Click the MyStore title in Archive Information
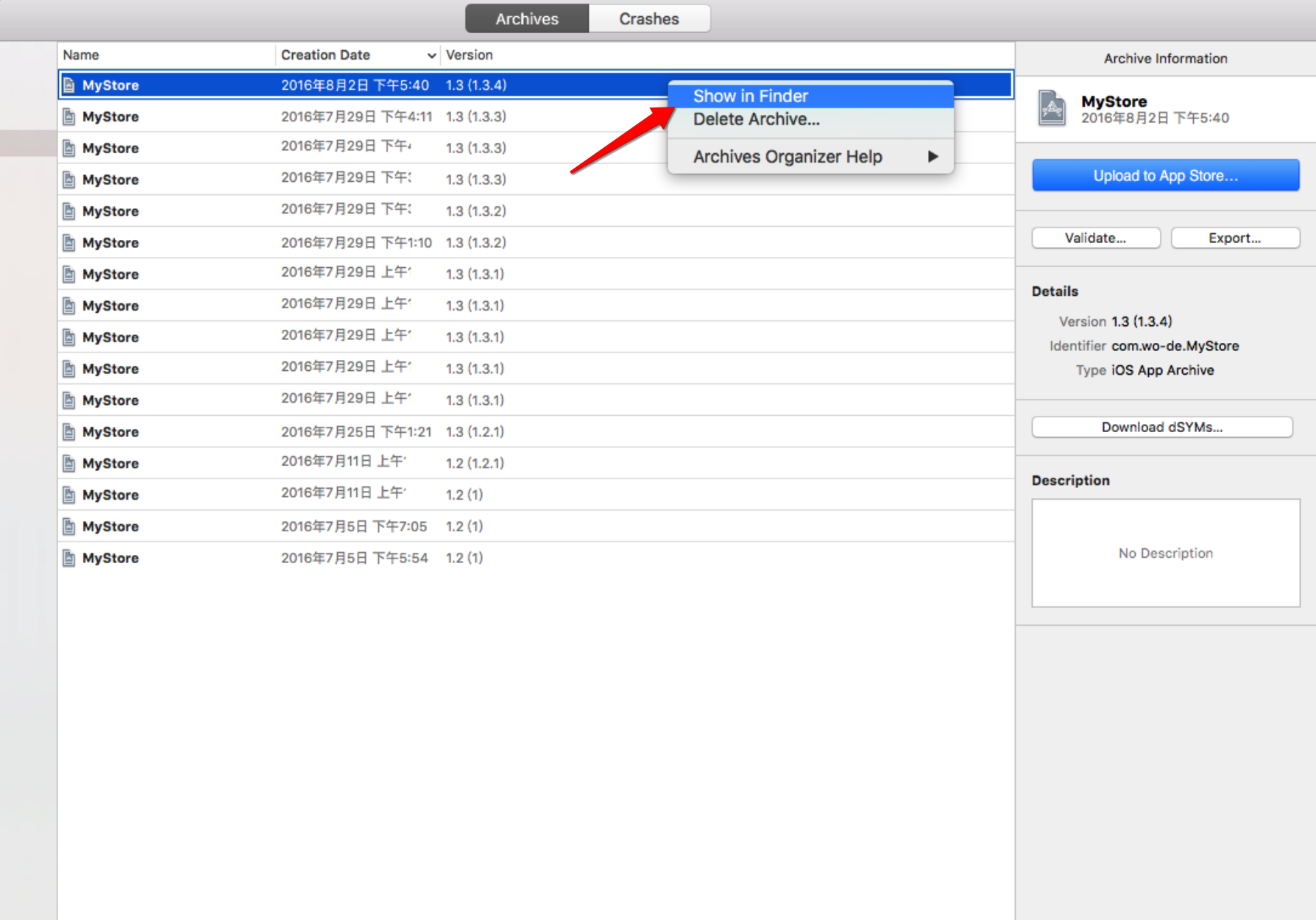 [x=1114, y=102]
